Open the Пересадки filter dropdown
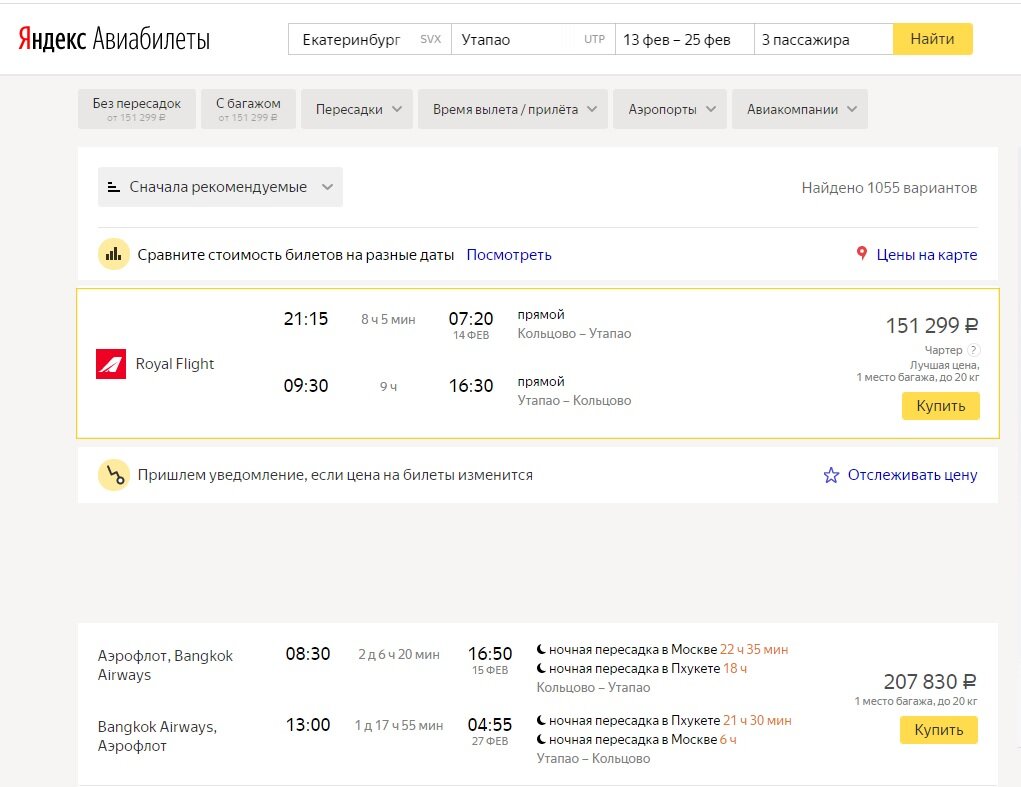This screenshot has width=1021, height=787. (357, 109)
